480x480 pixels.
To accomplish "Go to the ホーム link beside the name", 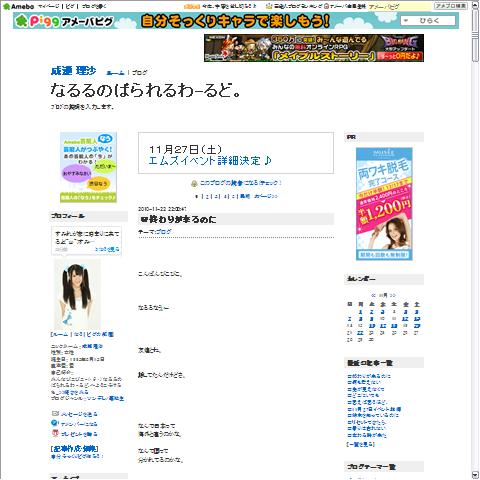I will [115, 72].
